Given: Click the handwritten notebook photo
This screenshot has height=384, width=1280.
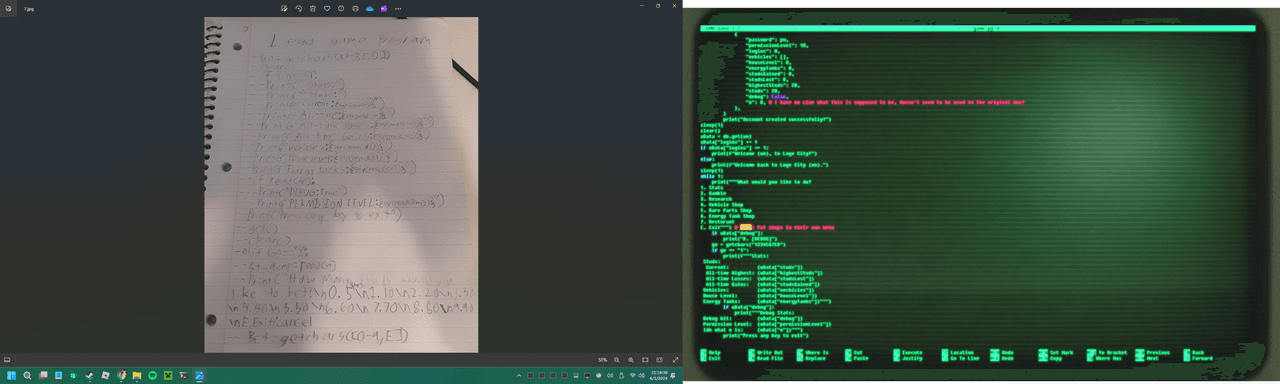Looking at the screenshot, I should [x=341, y=184].
